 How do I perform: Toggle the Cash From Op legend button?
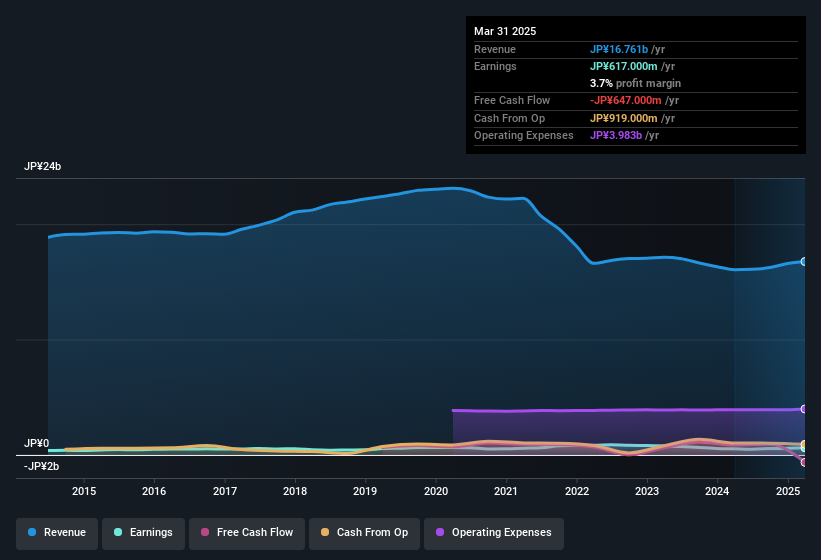364,532
